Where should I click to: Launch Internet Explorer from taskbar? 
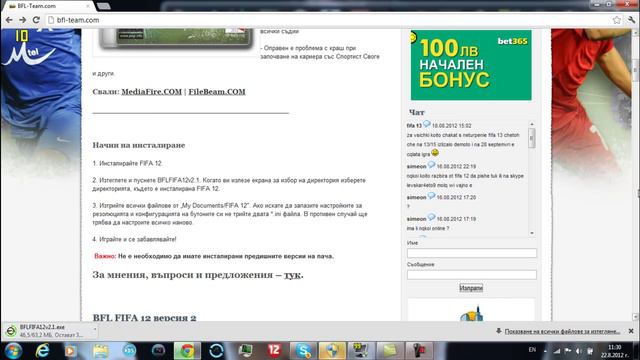(42, 351)
